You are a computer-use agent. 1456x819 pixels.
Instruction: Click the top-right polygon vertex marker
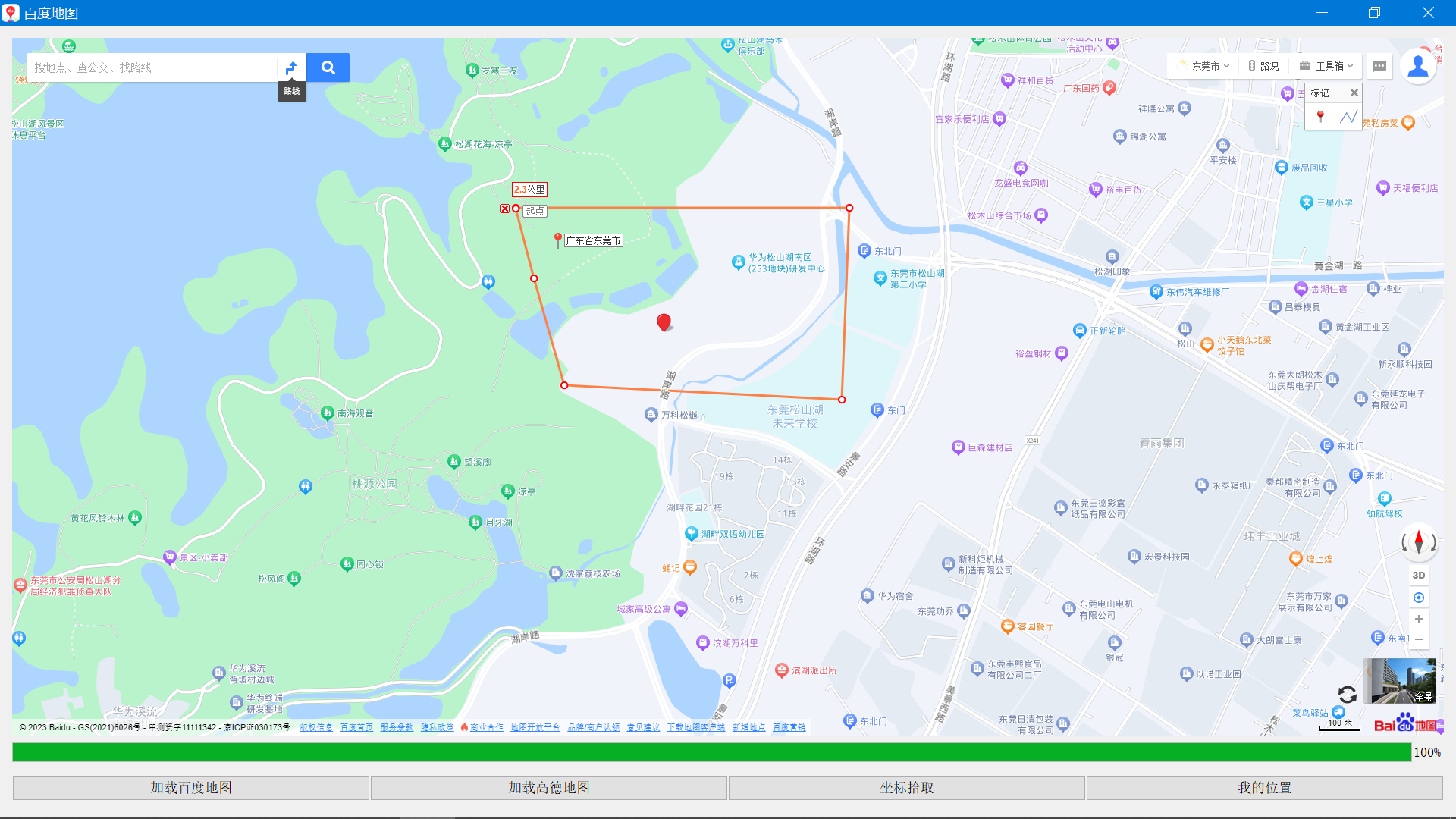[849, 208]
